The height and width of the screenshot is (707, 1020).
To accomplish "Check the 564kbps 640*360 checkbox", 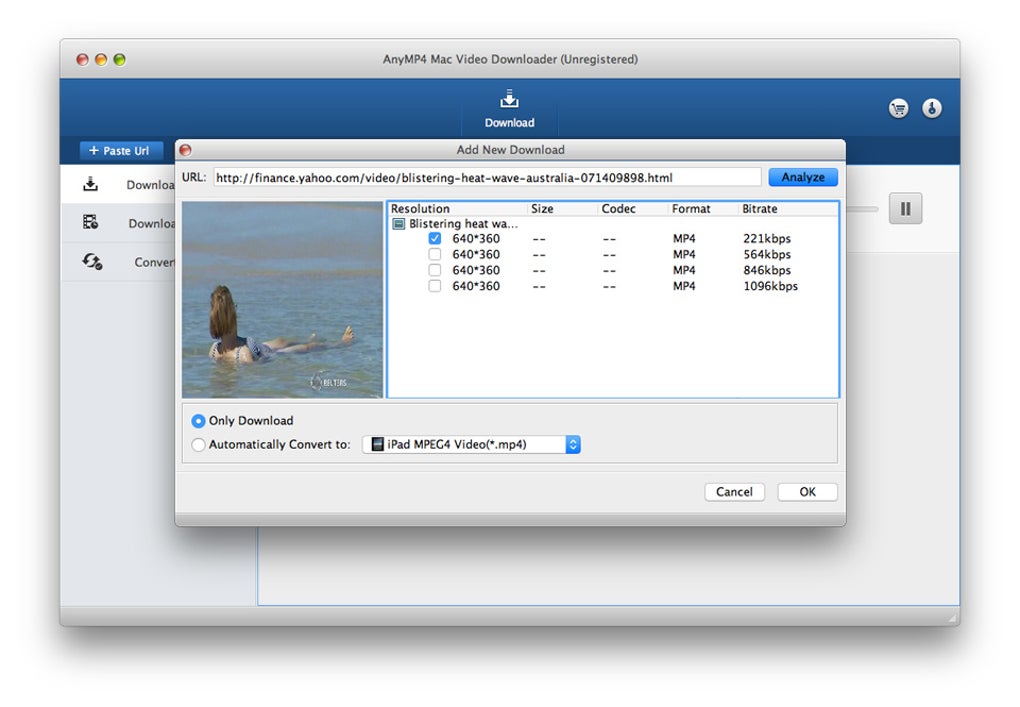I will tap(435, 254).
